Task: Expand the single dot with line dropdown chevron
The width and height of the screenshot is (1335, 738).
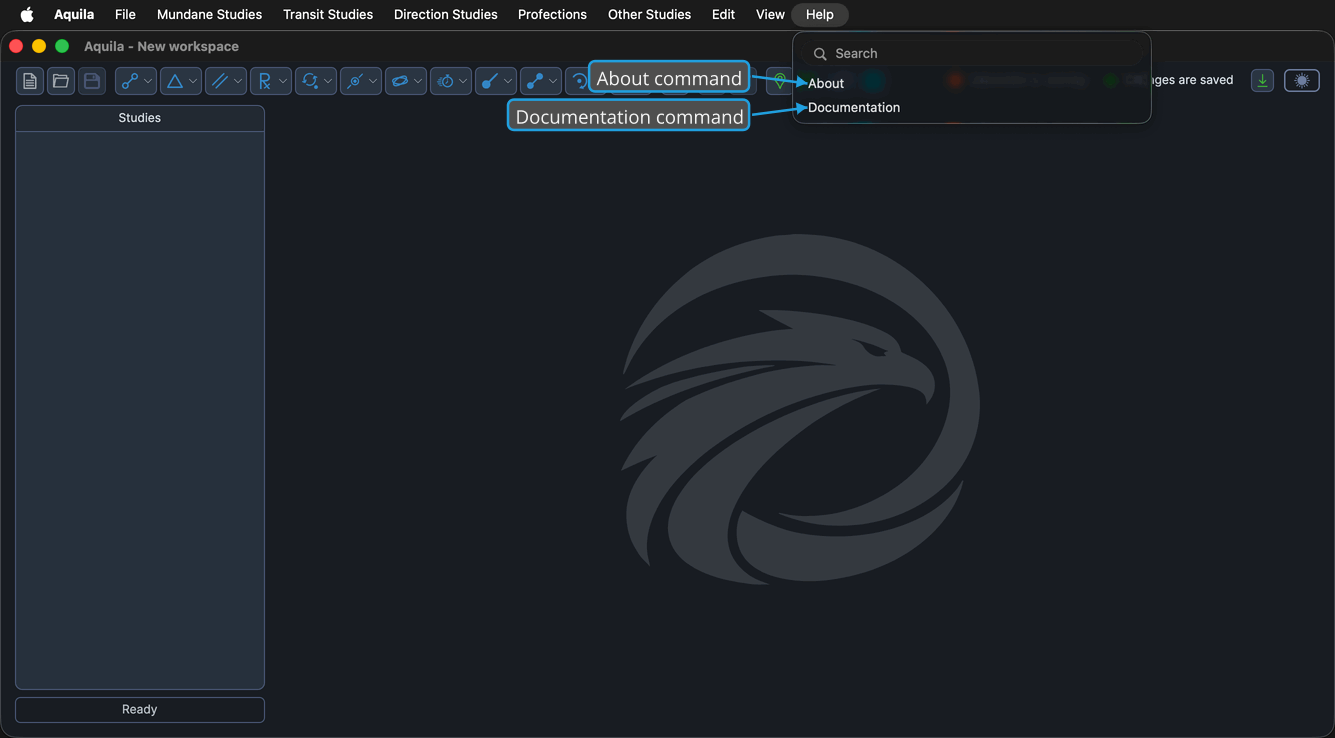Action: [x=508, y=81]
